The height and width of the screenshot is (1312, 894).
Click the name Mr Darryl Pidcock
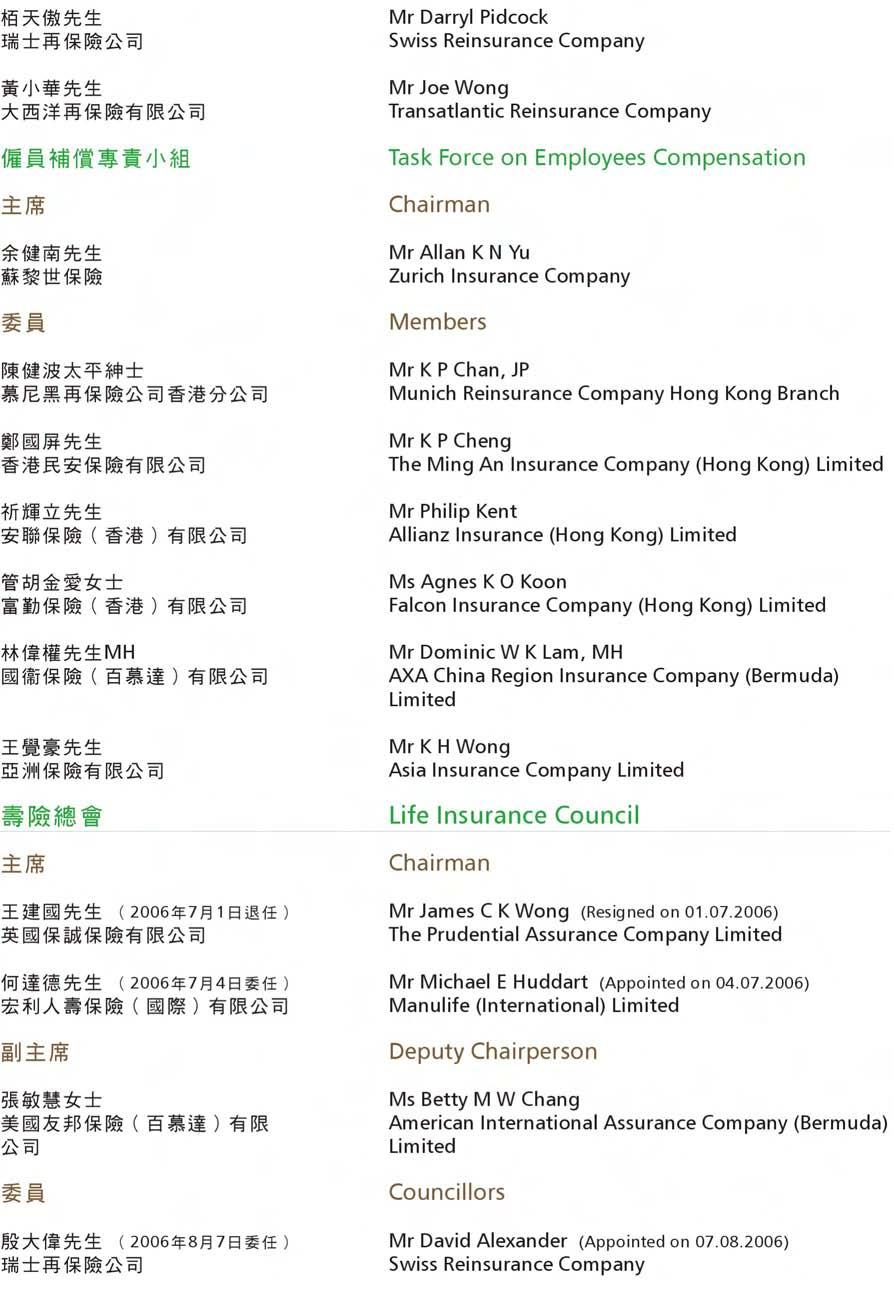click(468, 18)
